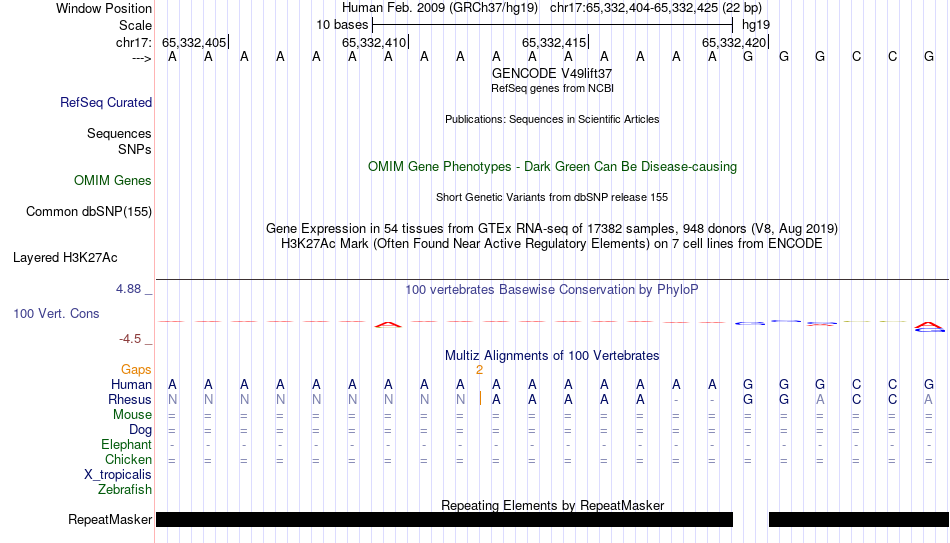Select the Dog species label

tap(141, 430)
